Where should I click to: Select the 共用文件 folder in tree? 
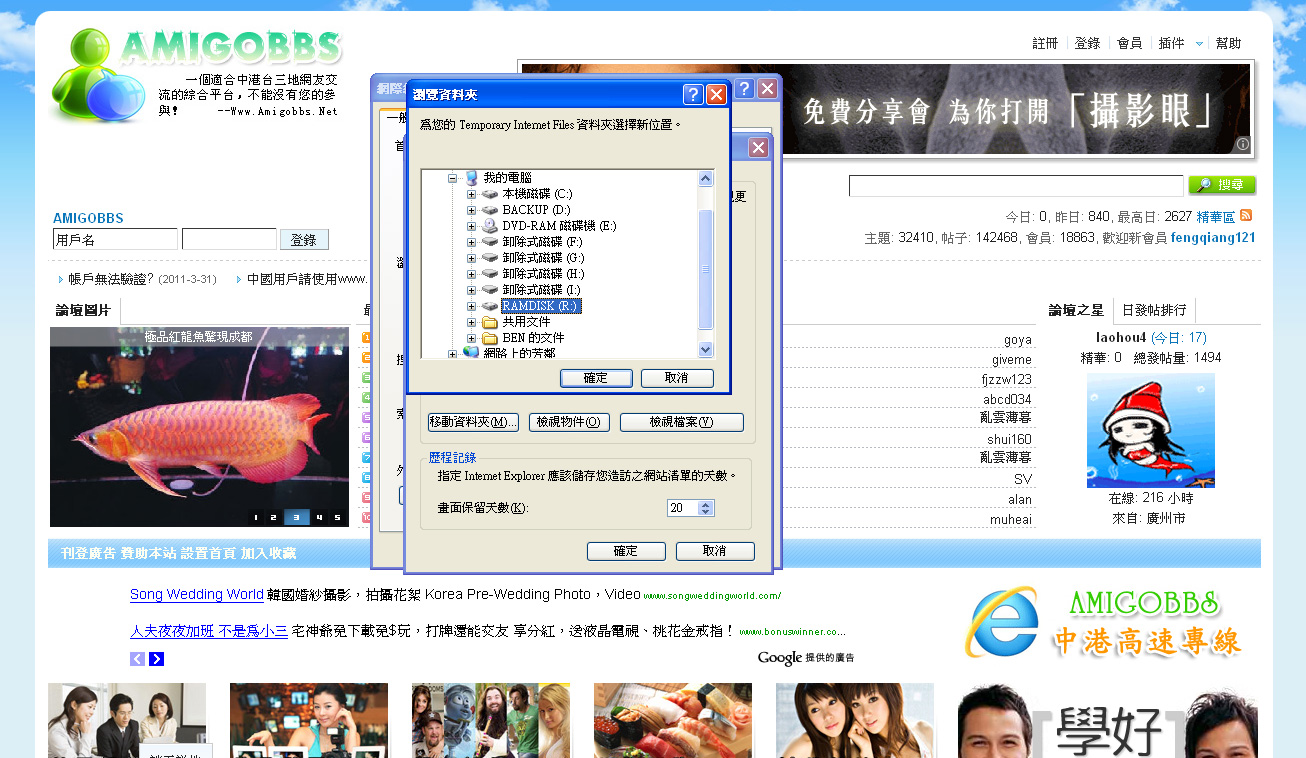pos(526,322)
